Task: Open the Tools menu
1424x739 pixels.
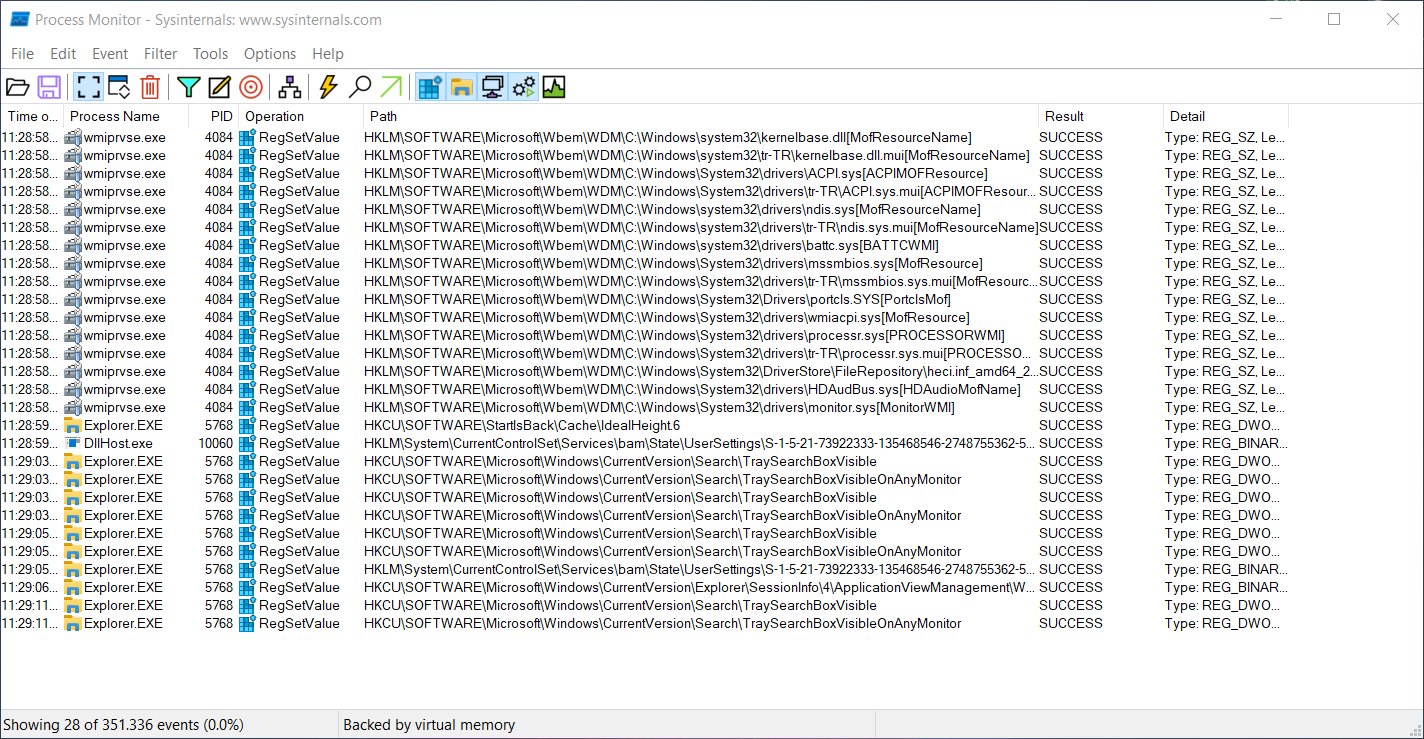Action: tap(210, 54)
